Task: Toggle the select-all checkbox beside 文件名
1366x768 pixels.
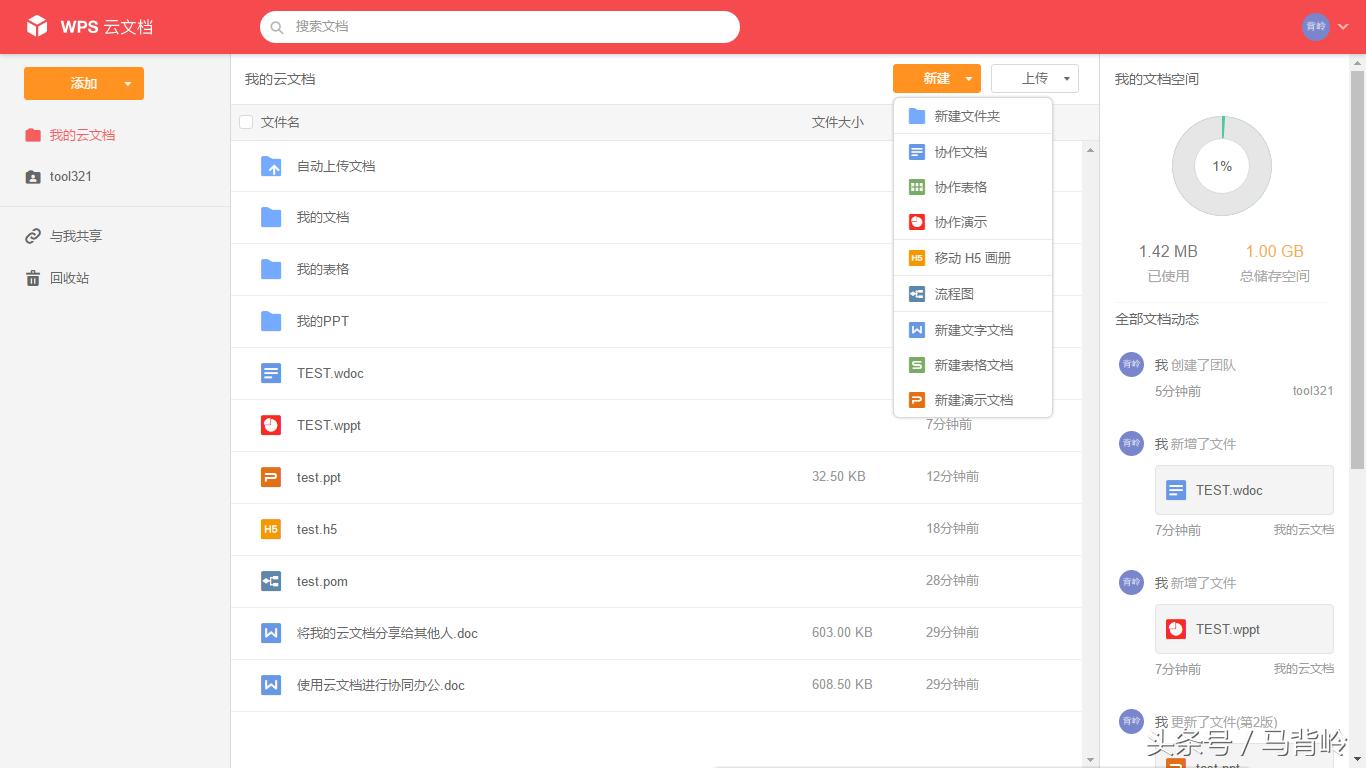Action: tap(246, 122)
